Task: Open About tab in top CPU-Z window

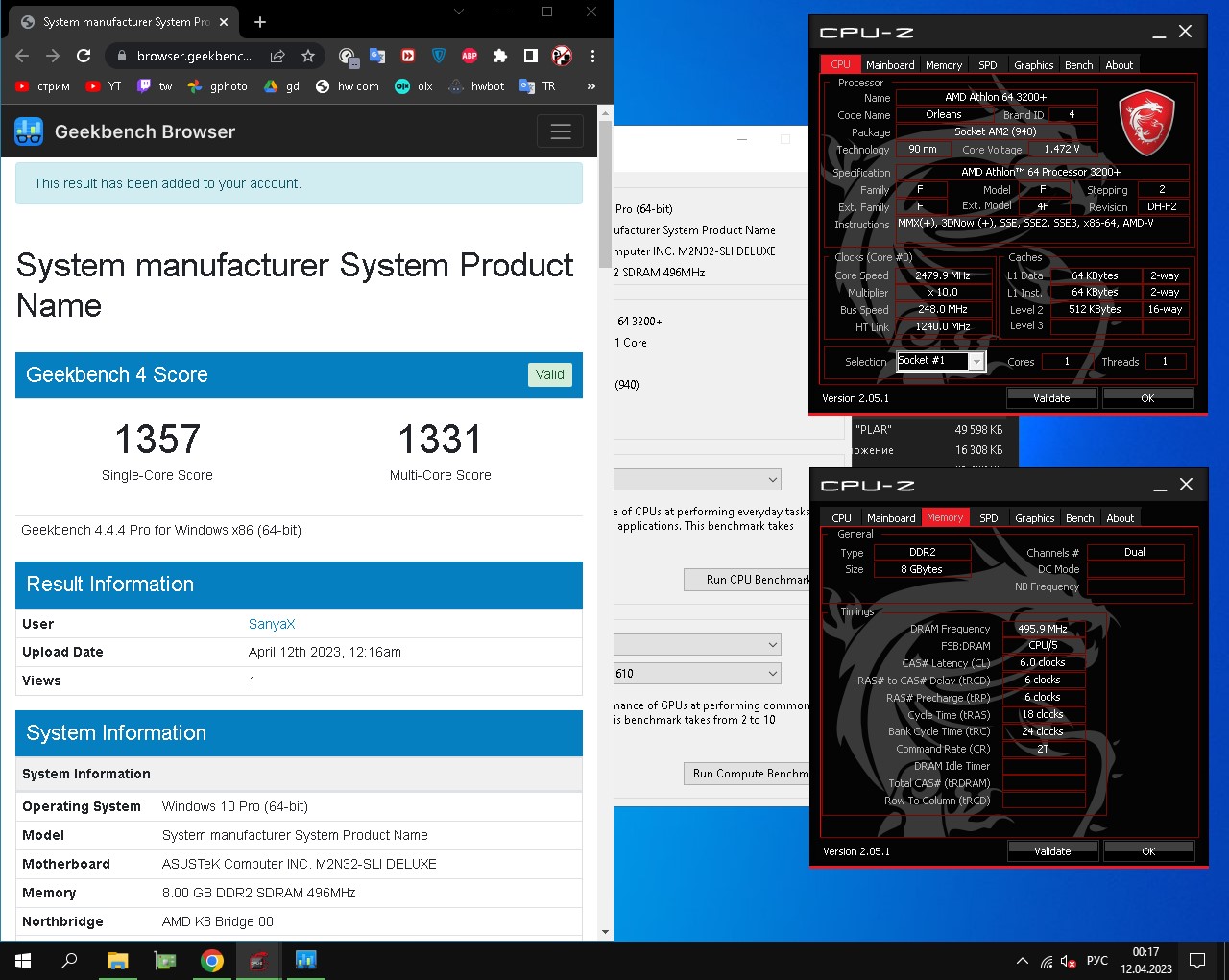Action: (1120, 65)
